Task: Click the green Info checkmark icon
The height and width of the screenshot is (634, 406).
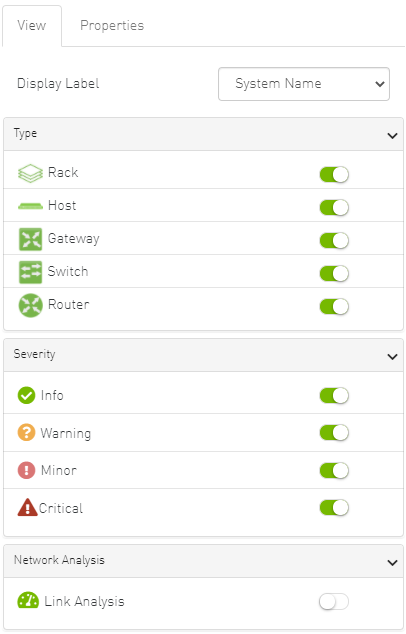Action: (x=26, y=395)
